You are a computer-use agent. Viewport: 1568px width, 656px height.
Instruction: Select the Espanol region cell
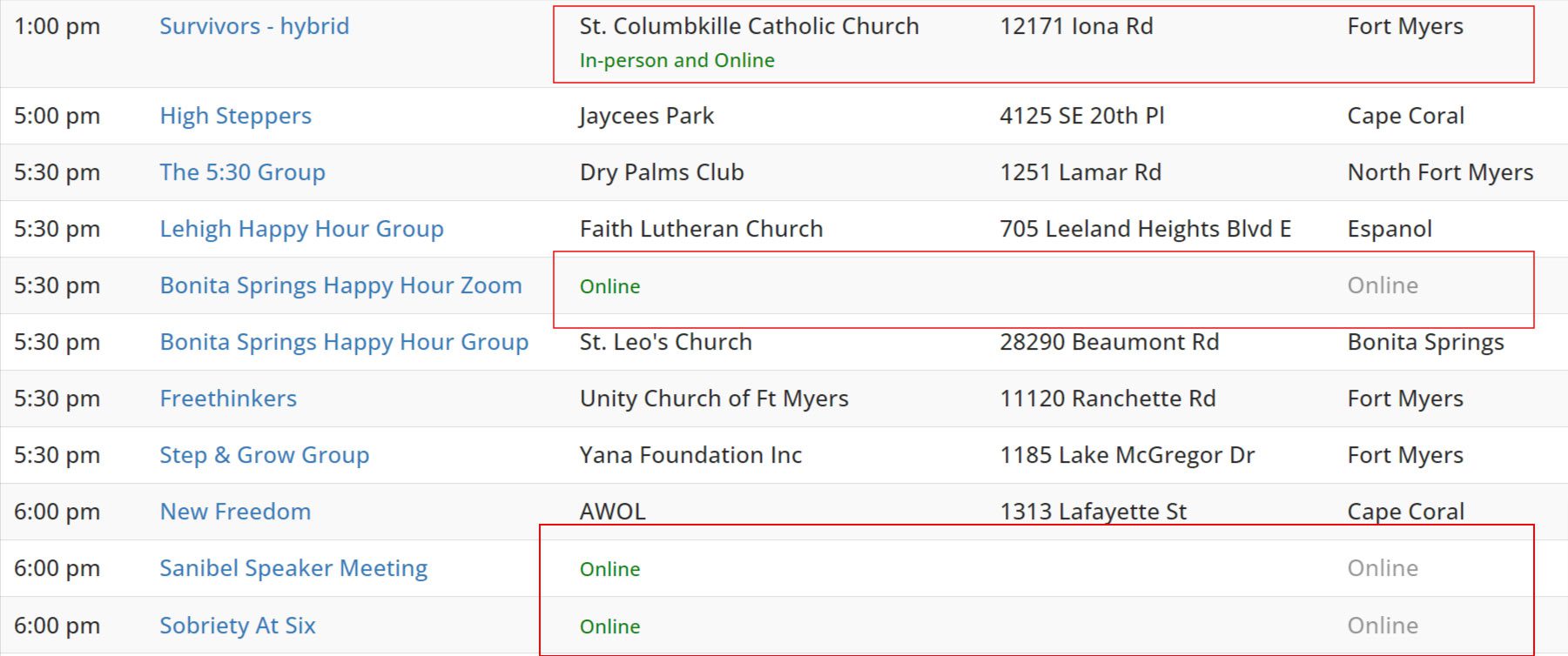click(x=1390, y=229)
